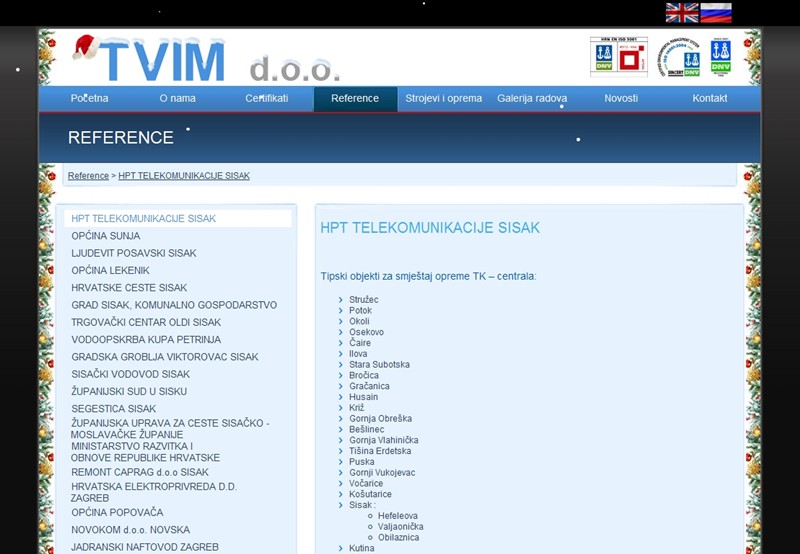Click the Gračanica list entry
Screen dimensions: 800x554
[369, 386]
